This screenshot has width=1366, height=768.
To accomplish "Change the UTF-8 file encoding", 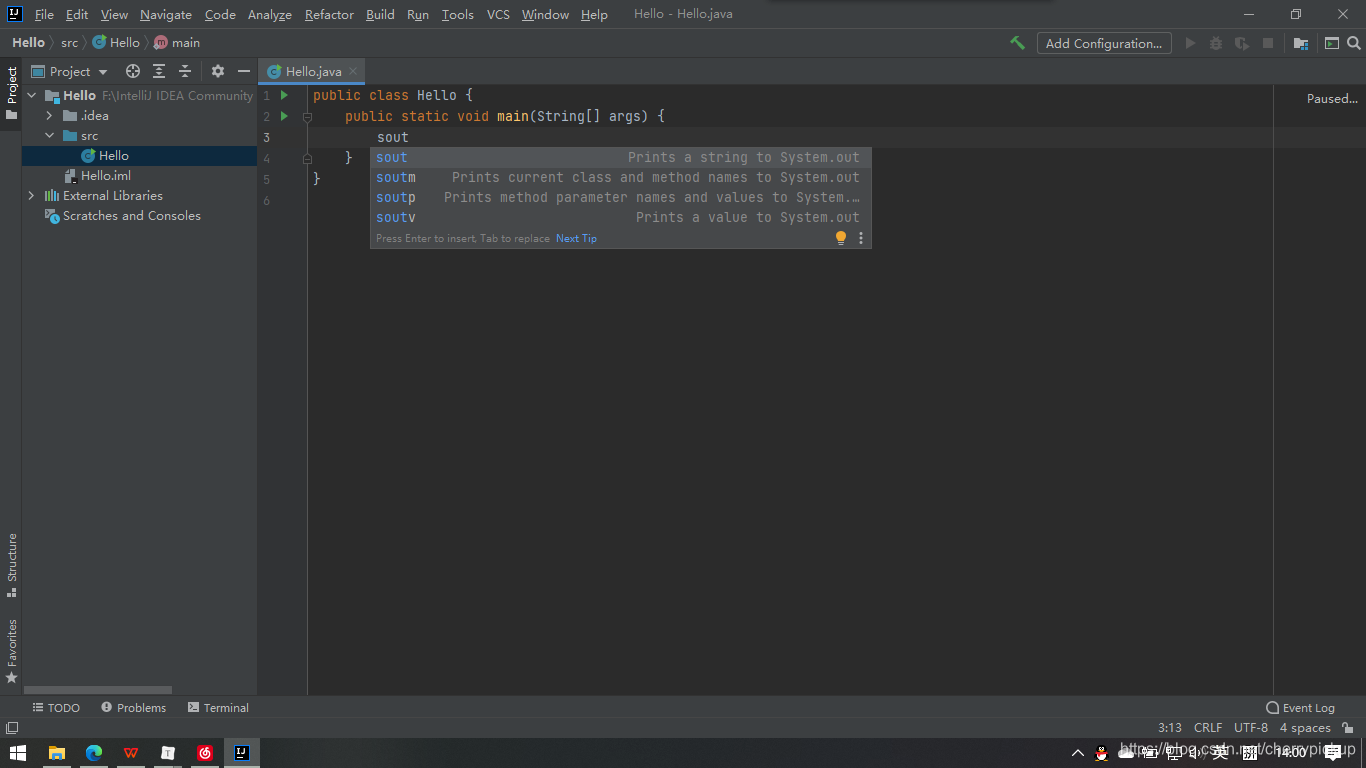I will pyautogui.click(x=1251, y=727).
